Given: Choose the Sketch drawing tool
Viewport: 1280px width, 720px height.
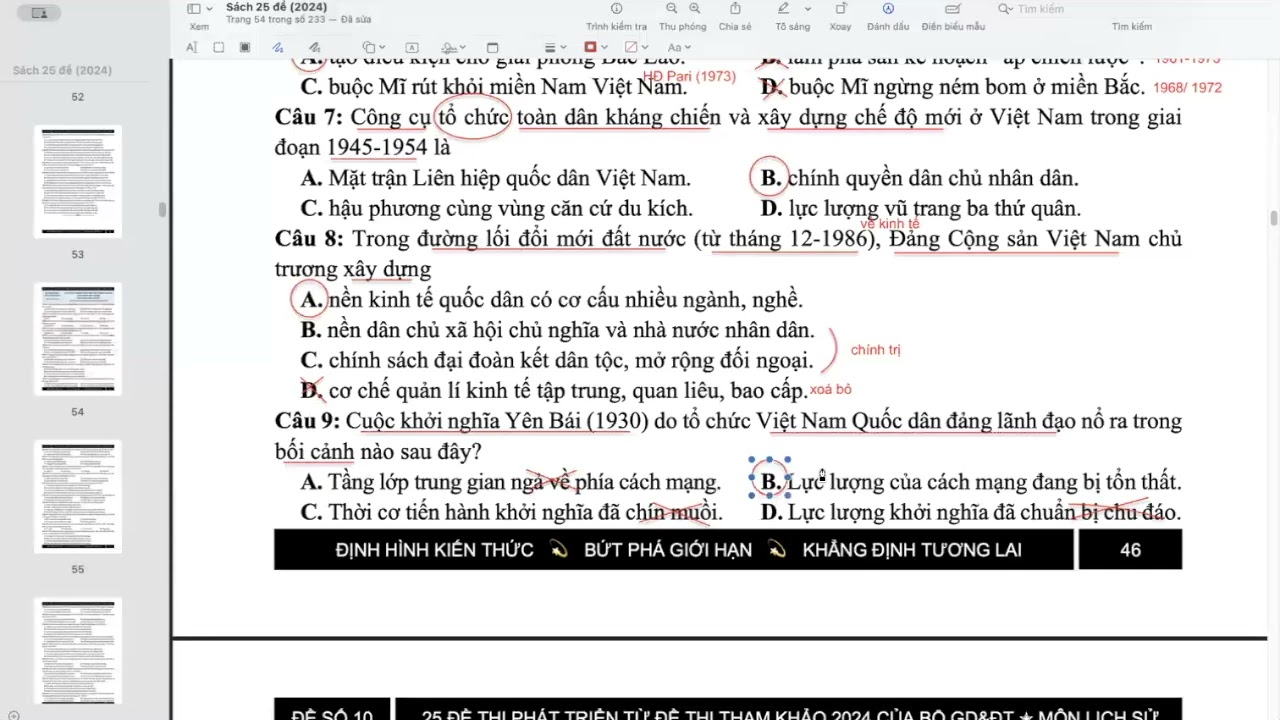Looking at the screenshot, I should pos(278,47).
